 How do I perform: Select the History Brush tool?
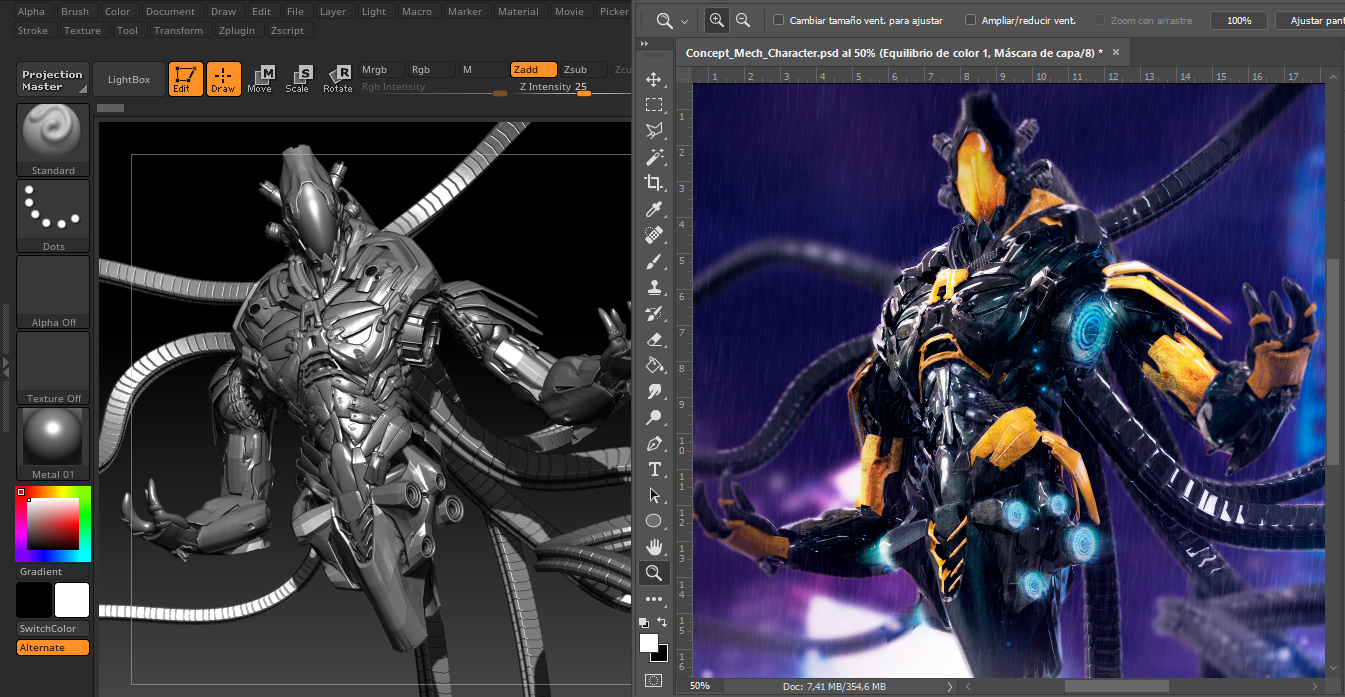click(x=654, y=313)
